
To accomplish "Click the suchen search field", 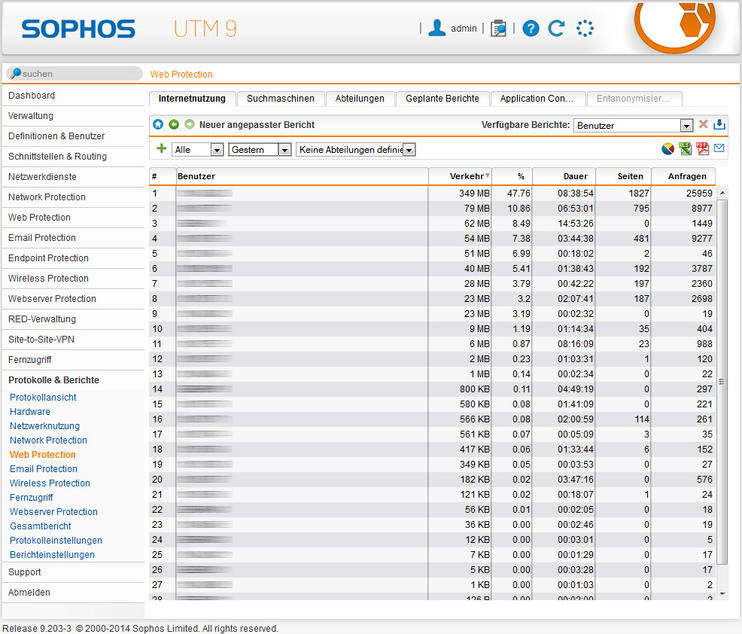I will click(77, 73).
